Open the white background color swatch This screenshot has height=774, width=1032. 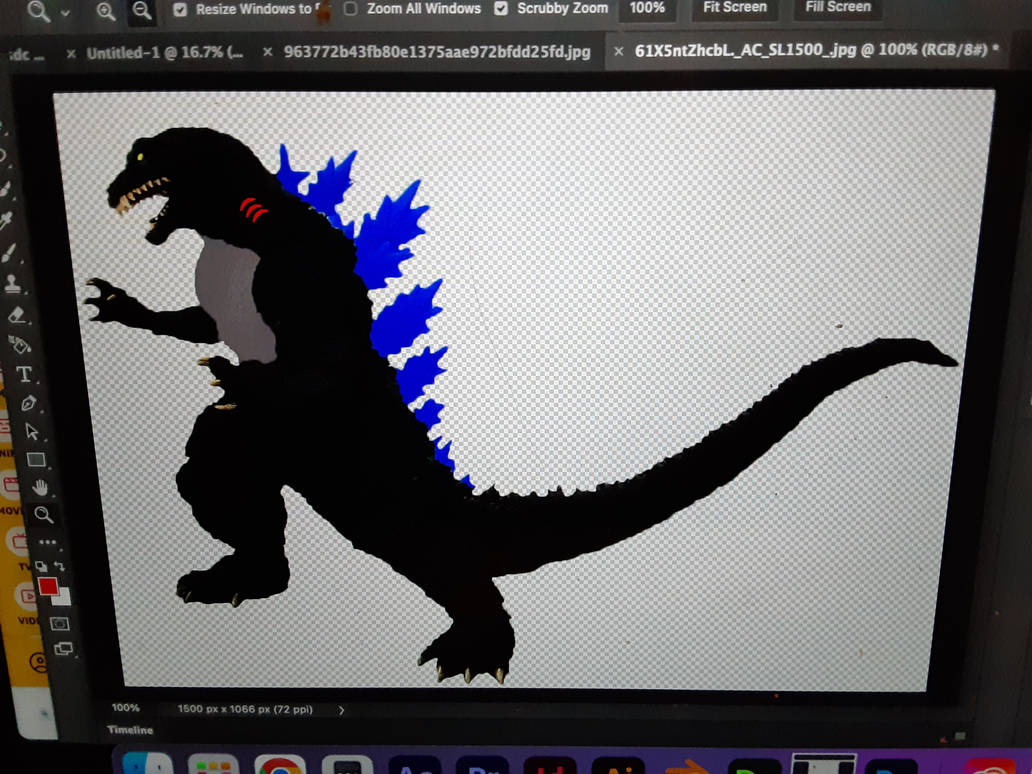tap(63, 598)
